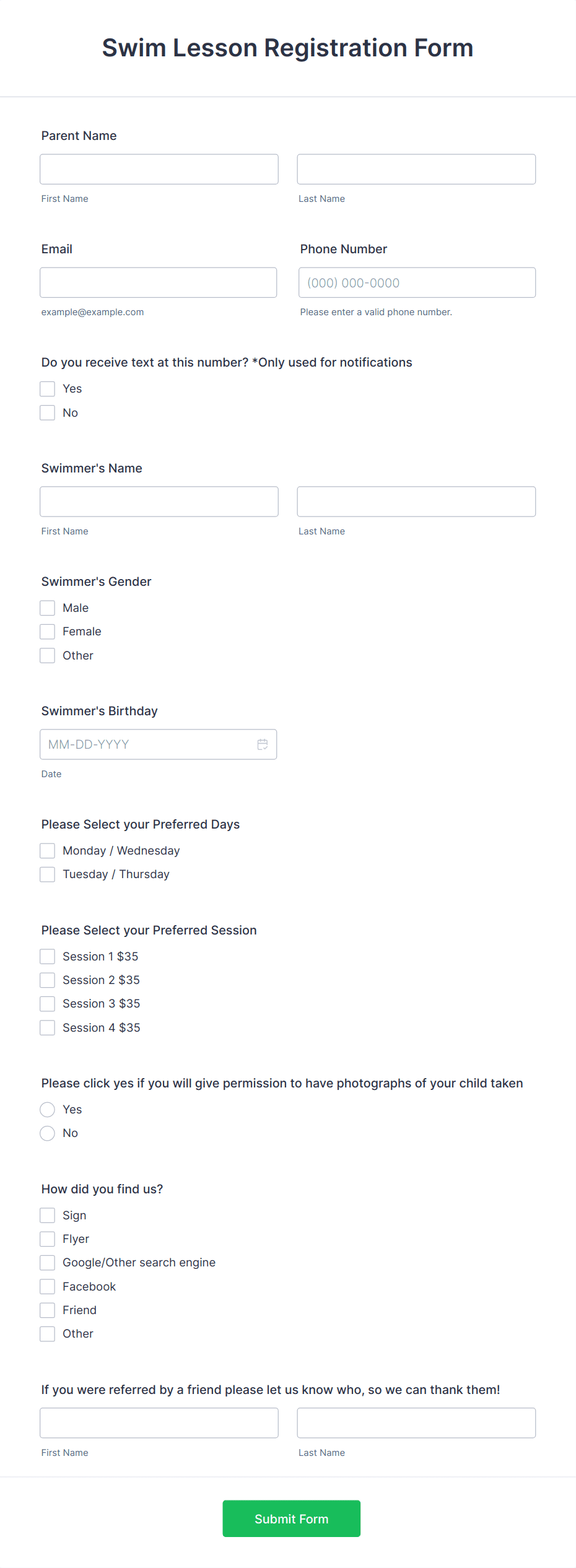Image resolution: width=576 pixels, height=1568 pixels.
Task: Check Google/Other search engine option
Action: tap(47, 1262)
